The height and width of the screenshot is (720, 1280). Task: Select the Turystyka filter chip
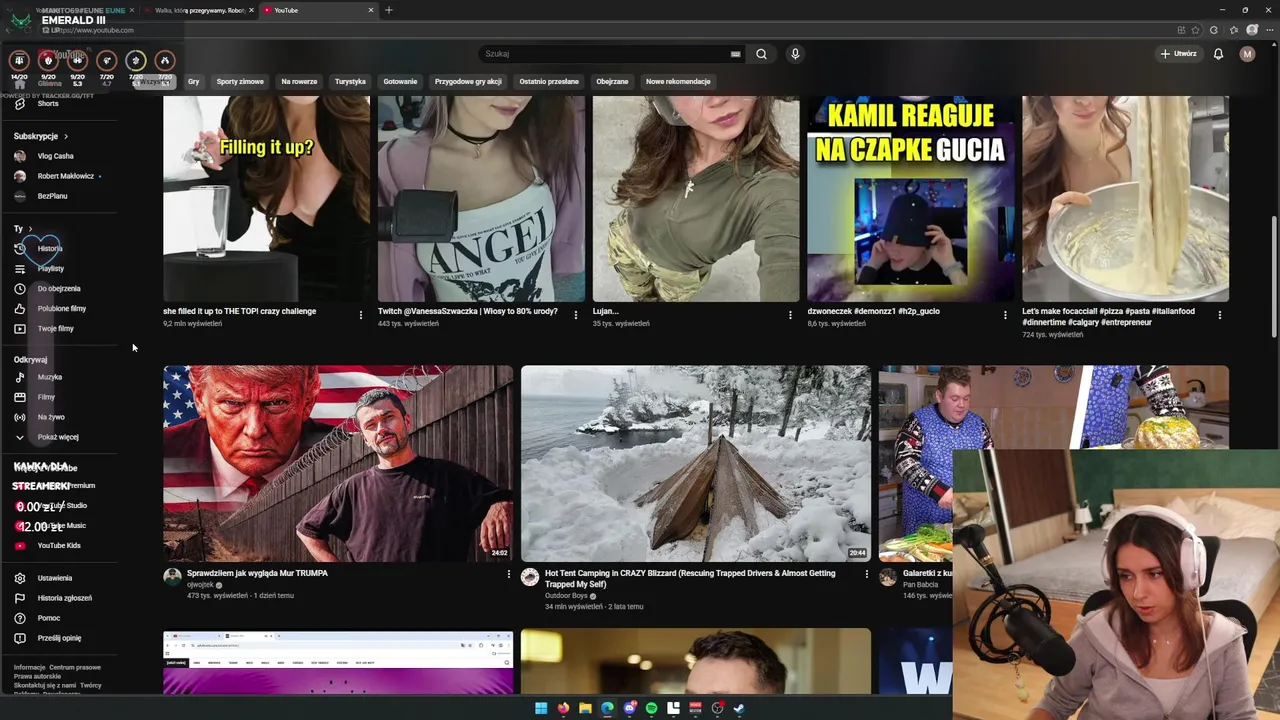tap(350, 81)
